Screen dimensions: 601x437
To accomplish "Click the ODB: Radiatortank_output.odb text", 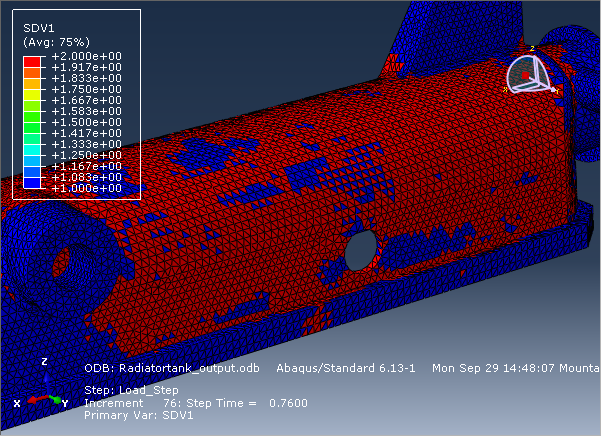I will pyautogui.click(x=172, y=368).
